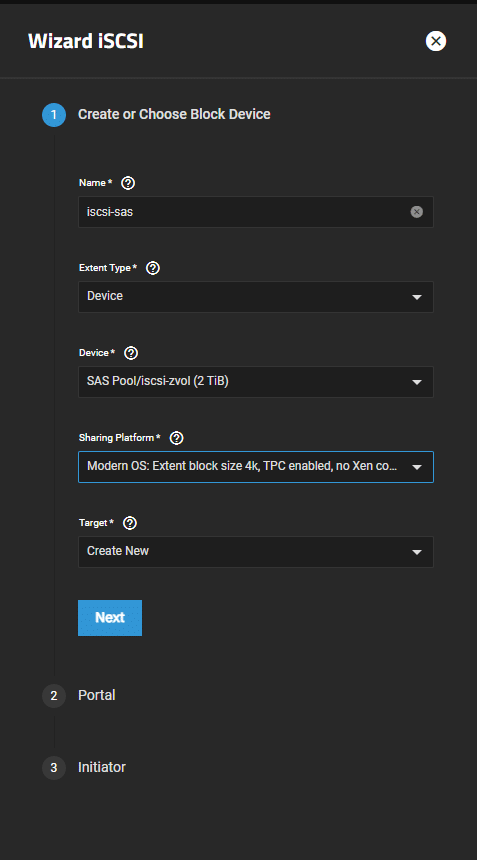This screenshot has width=477, height=860.
Task: Show help for Extent Type
Action: click(x=153, y=268)
